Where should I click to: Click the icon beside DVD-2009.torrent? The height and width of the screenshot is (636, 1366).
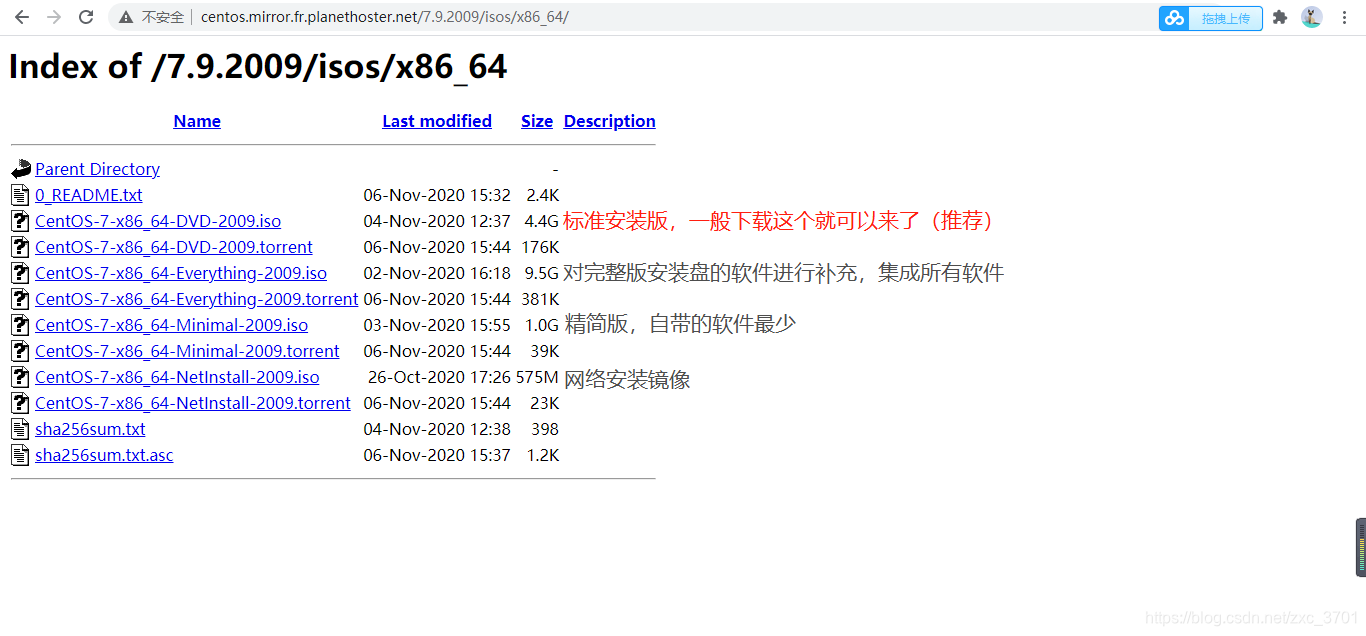(x=21, y=247)
